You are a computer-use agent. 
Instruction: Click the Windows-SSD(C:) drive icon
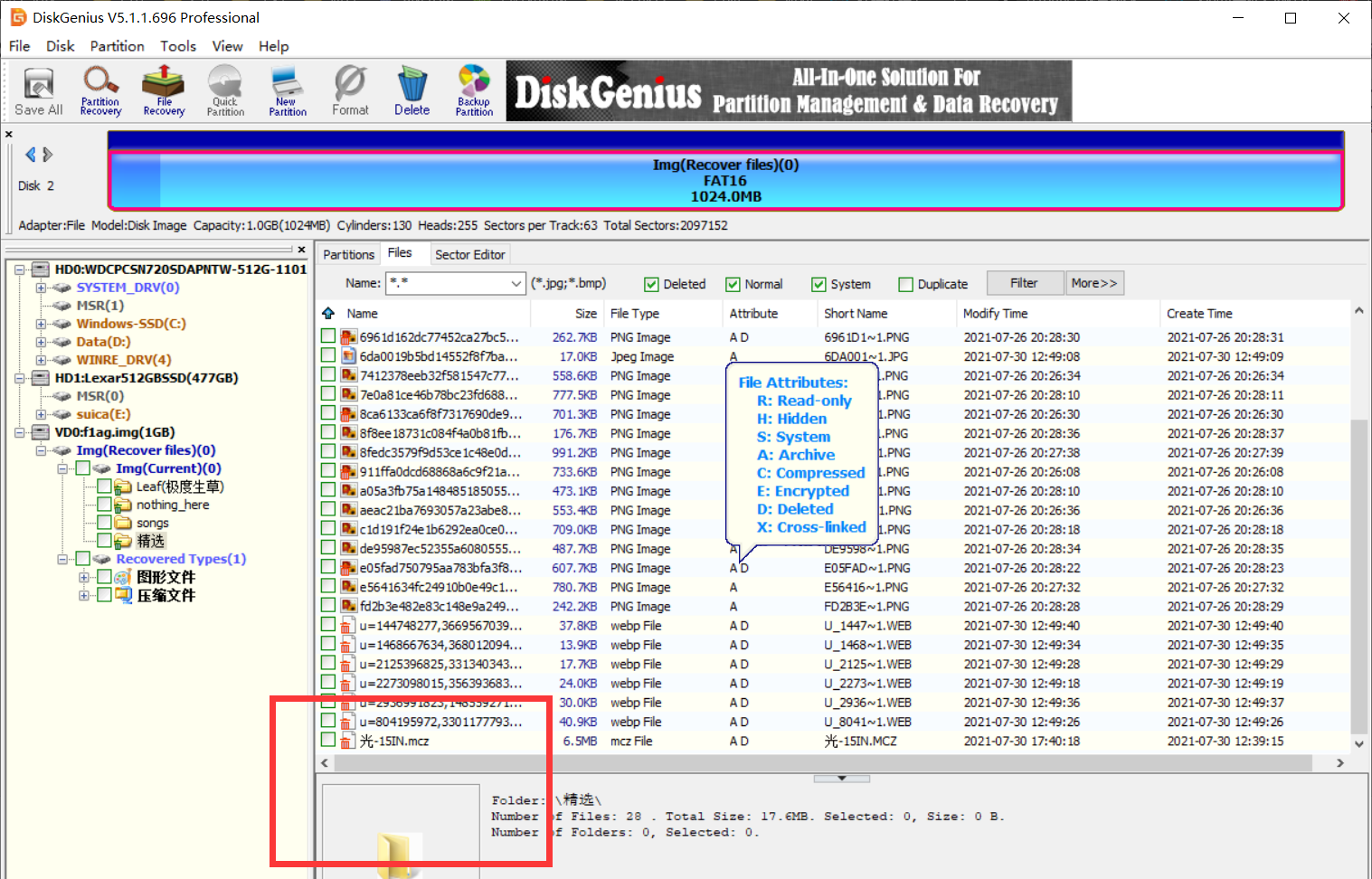(x=62, y=324)
